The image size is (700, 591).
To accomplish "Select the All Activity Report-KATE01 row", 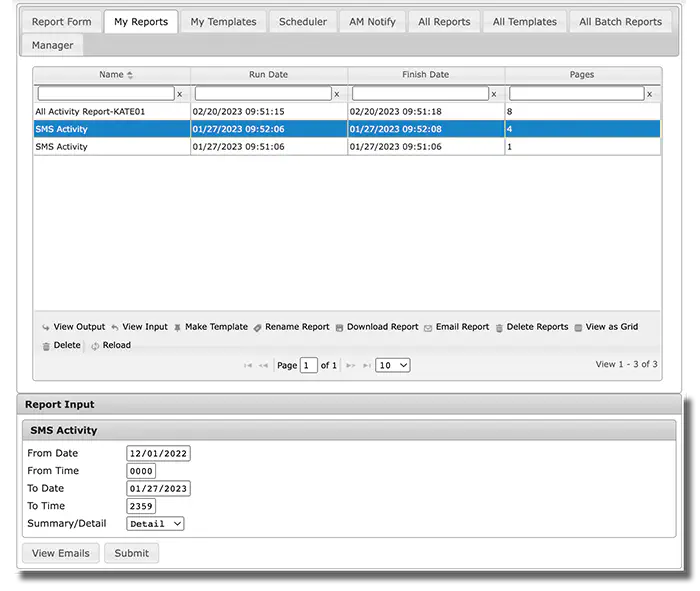I will (x=347, y=112).
